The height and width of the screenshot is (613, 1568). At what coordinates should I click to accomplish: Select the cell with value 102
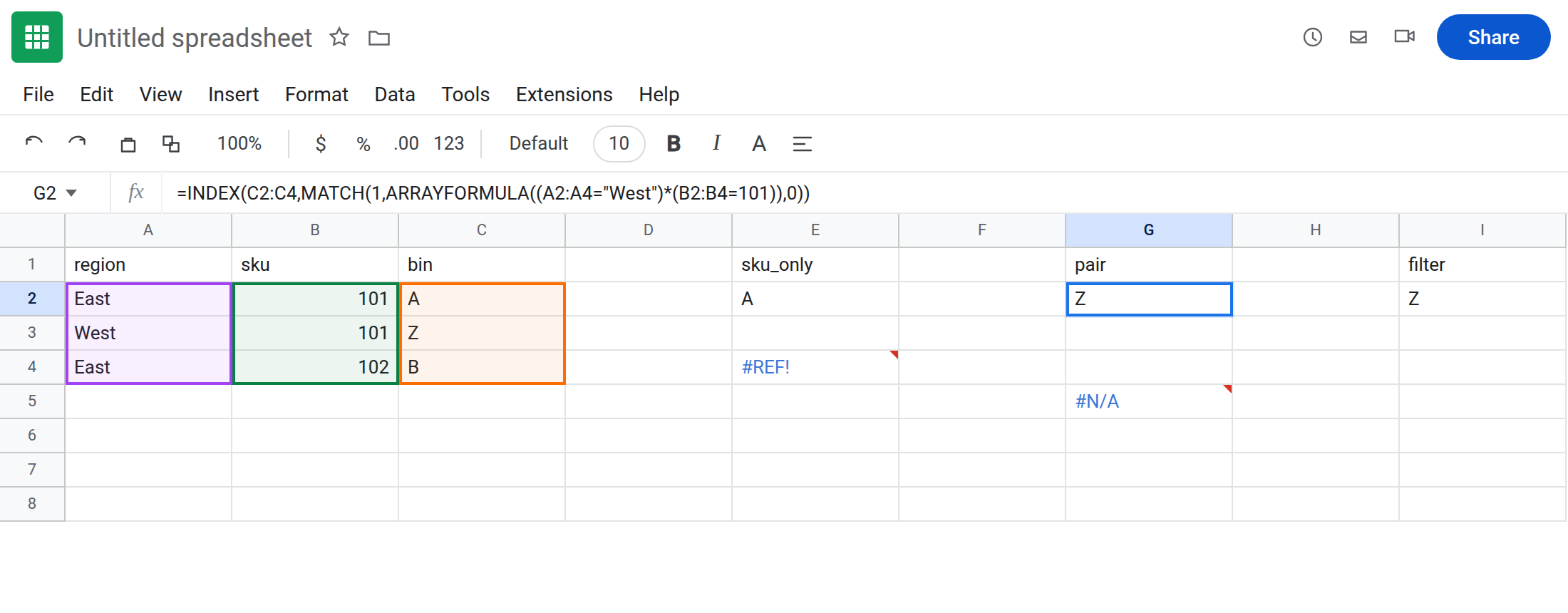pyautogui.click(x=315, y=367)
